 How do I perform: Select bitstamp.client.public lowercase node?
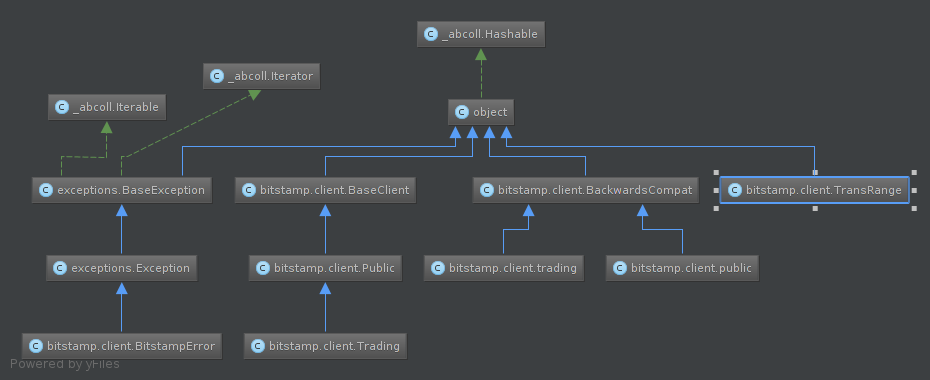(x=682, y=269)
